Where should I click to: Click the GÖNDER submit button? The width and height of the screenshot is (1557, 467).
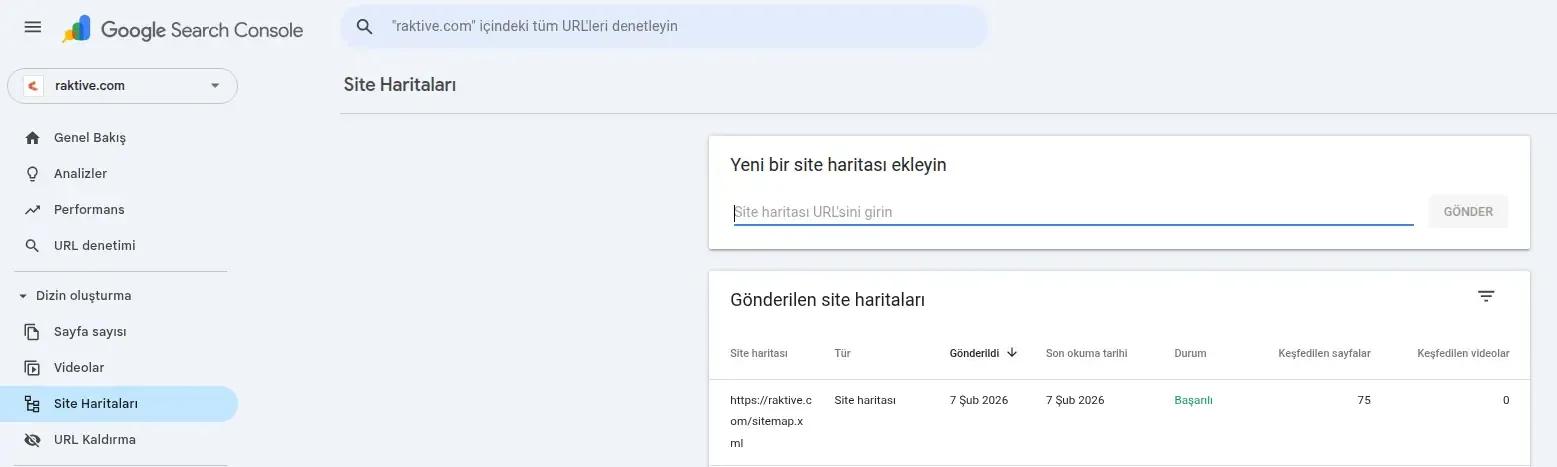1468,212
